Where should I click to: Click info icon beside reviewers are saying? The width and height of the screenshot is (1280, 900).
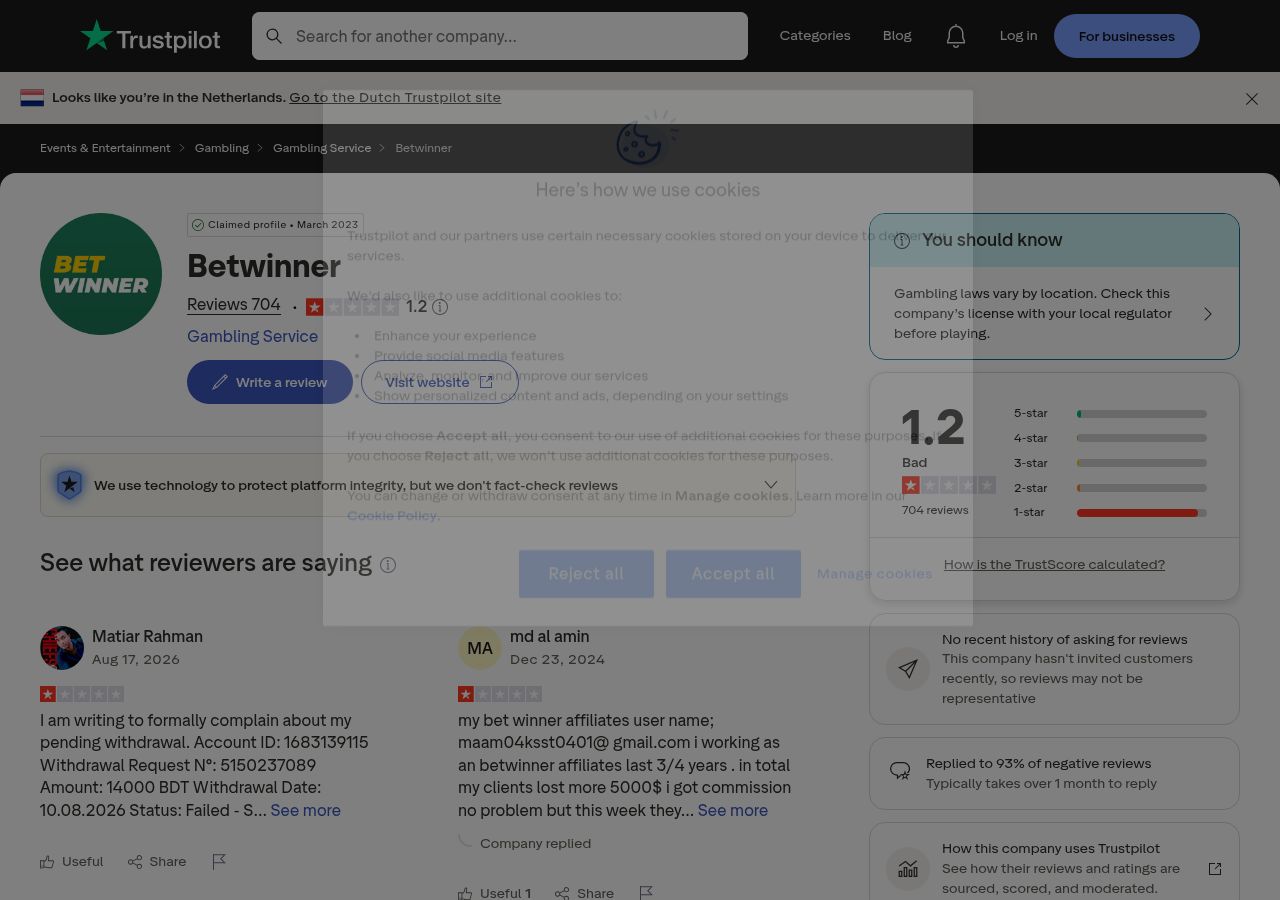point(388,565)
